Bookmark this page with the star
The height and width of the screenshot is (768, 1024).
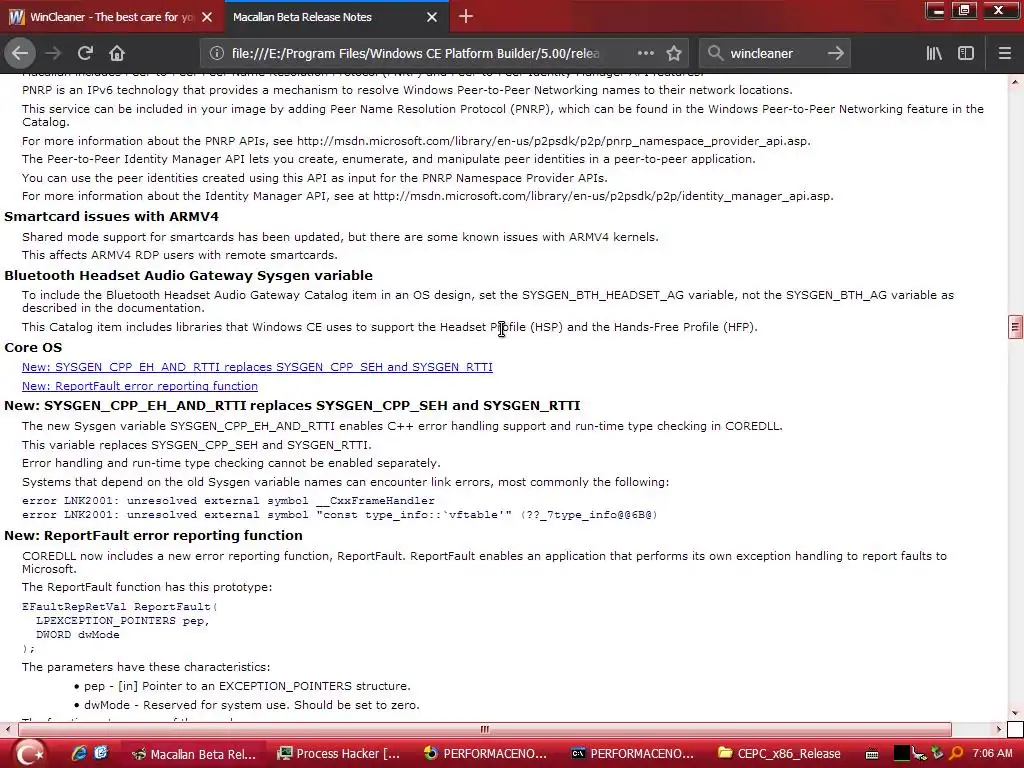674,54
